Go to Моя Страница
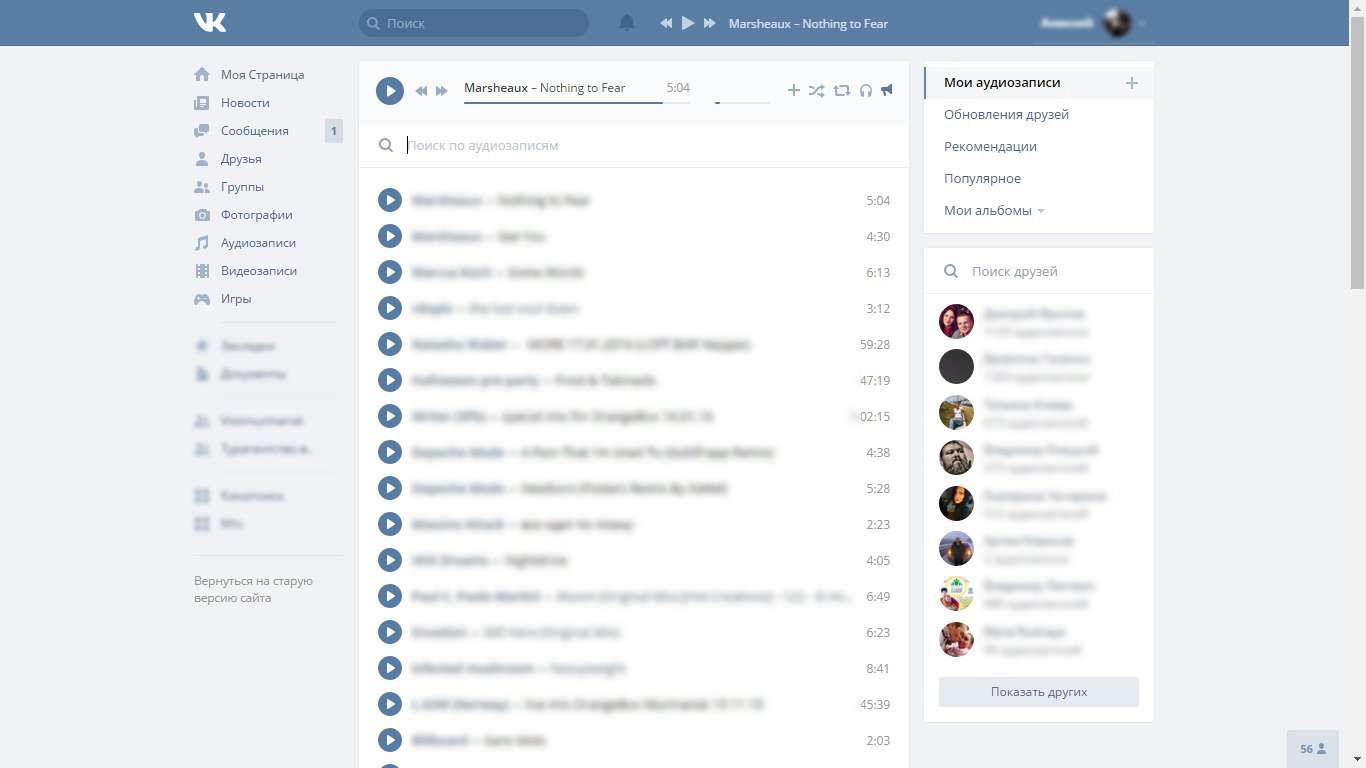The height and width of the screenshot is (768, 1366). pos(262,75)
